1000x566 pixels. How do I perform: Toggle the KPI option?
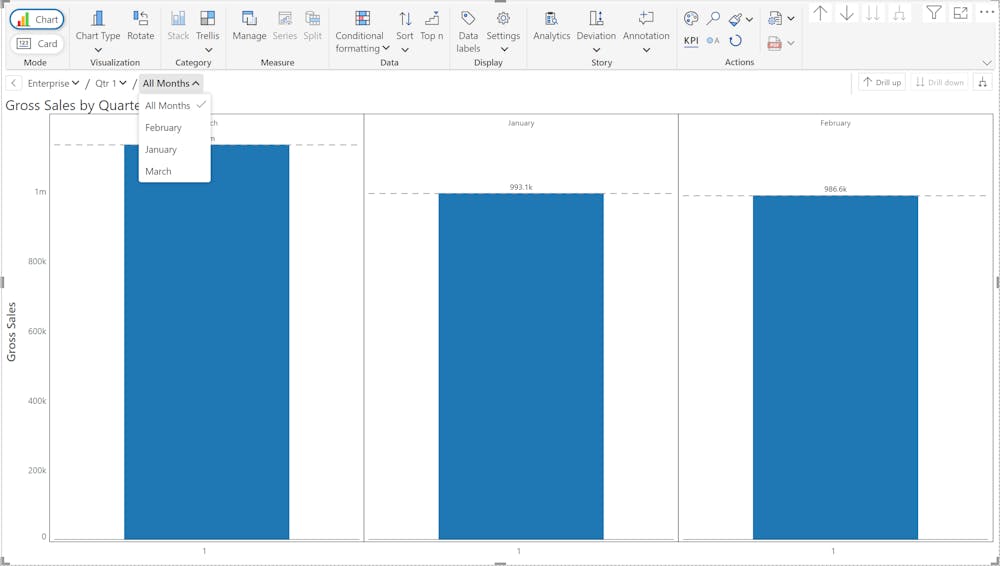point(691,41)
